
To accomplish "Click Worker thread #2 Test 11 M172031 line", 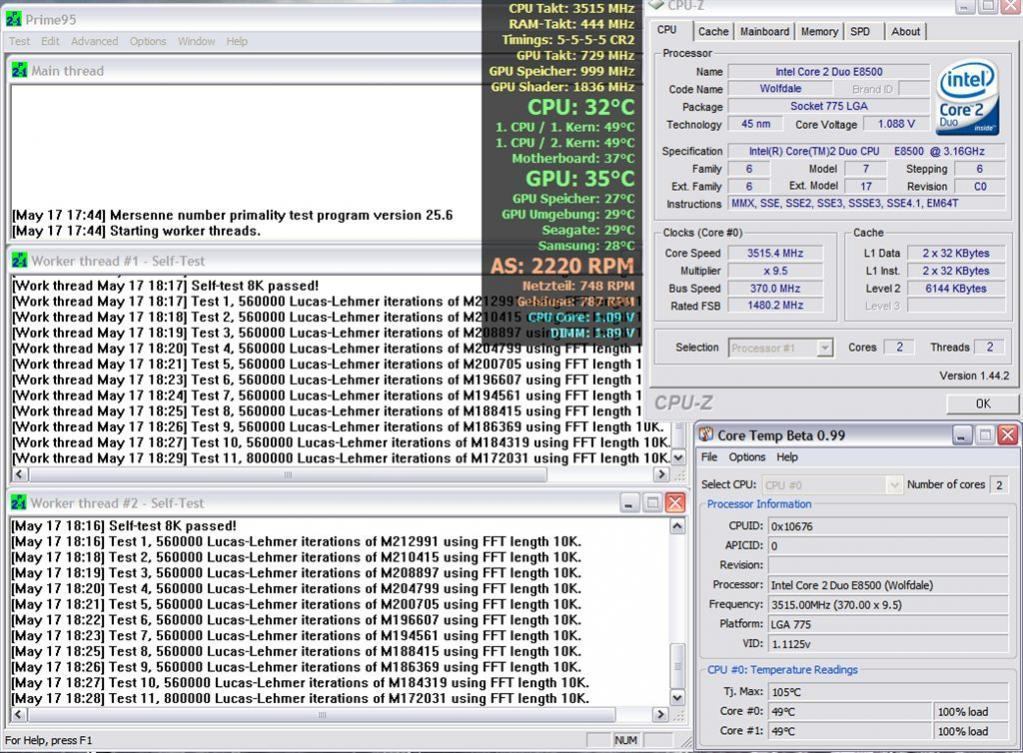I will [x=300, y=698].
